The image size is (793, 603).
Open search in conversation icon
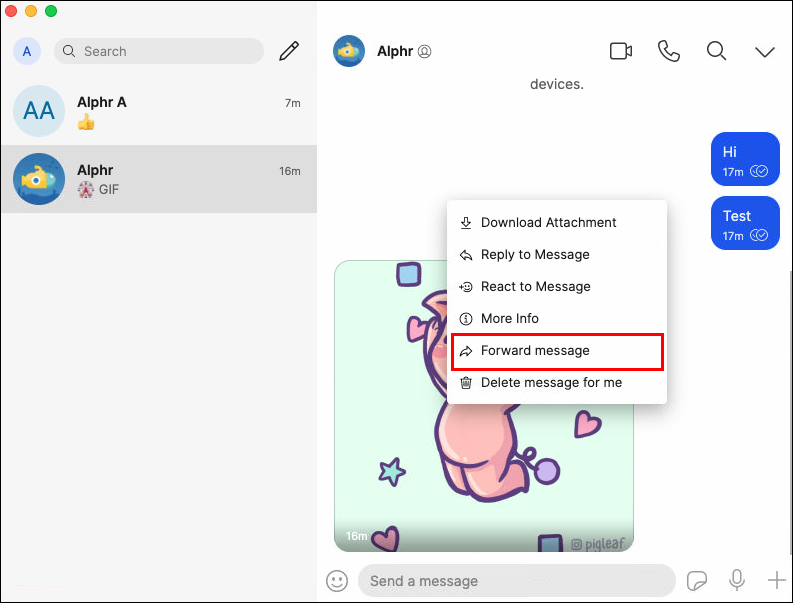point(716,51)
